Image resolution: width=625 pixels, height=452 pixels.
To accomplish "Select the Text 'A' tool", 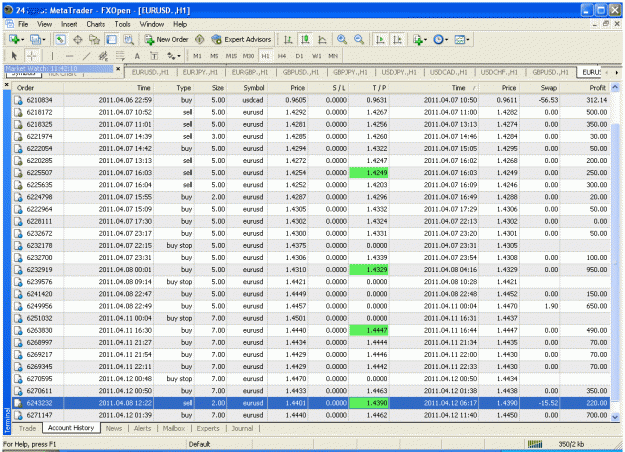I will (137, 56).
